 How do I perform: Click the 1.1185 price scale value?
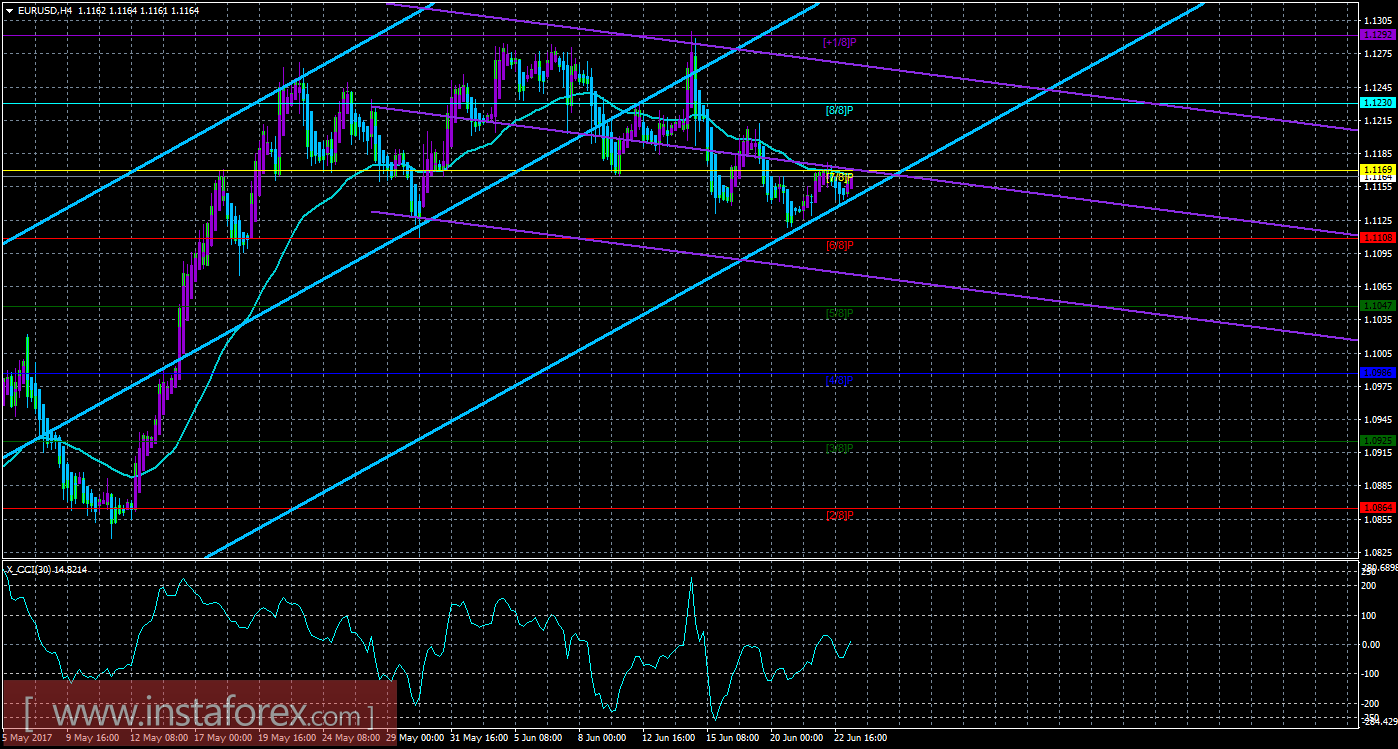(x=1378, y=154)
